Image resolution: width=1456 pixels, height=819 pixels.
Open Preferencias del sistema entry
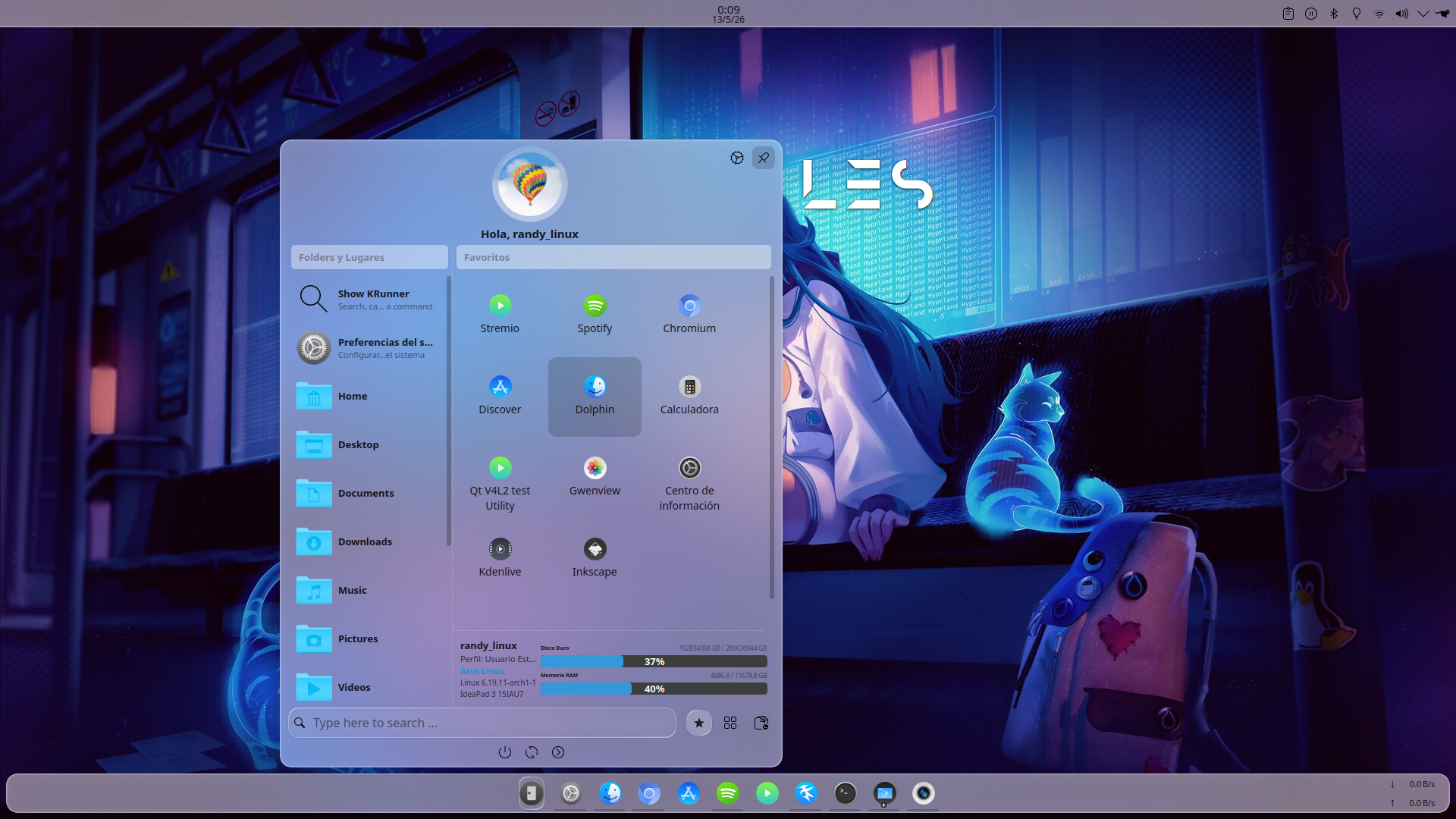click(369, 347)
